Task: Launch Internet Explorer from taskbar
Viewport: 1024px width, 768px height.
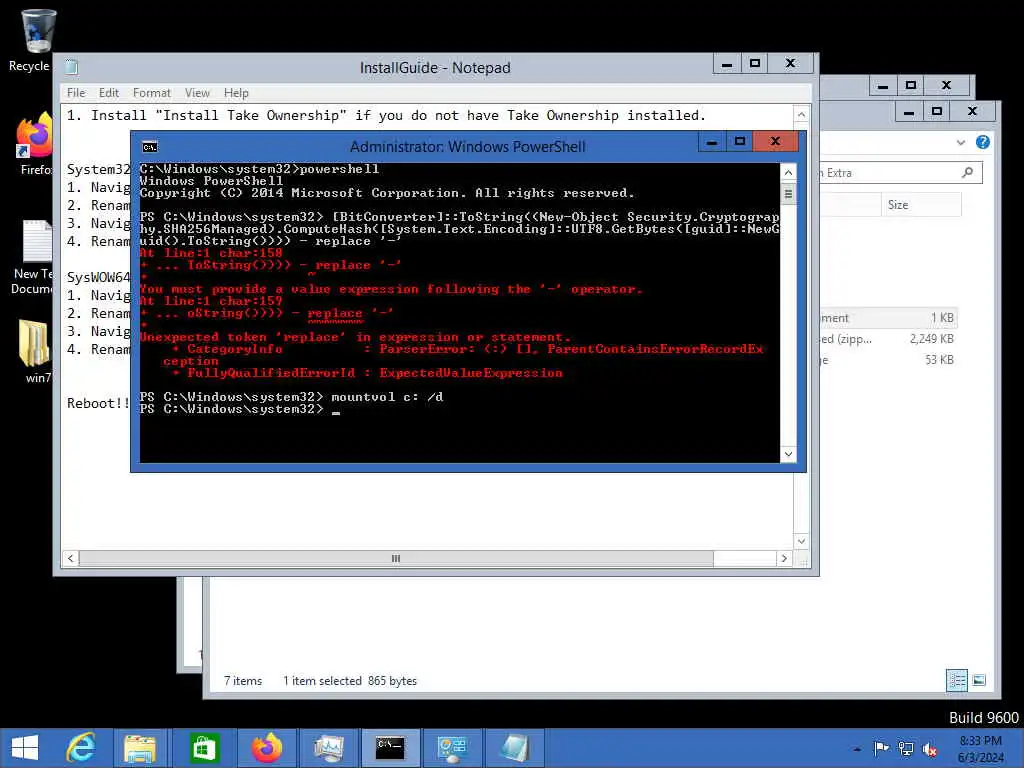Action: [82, 748]
